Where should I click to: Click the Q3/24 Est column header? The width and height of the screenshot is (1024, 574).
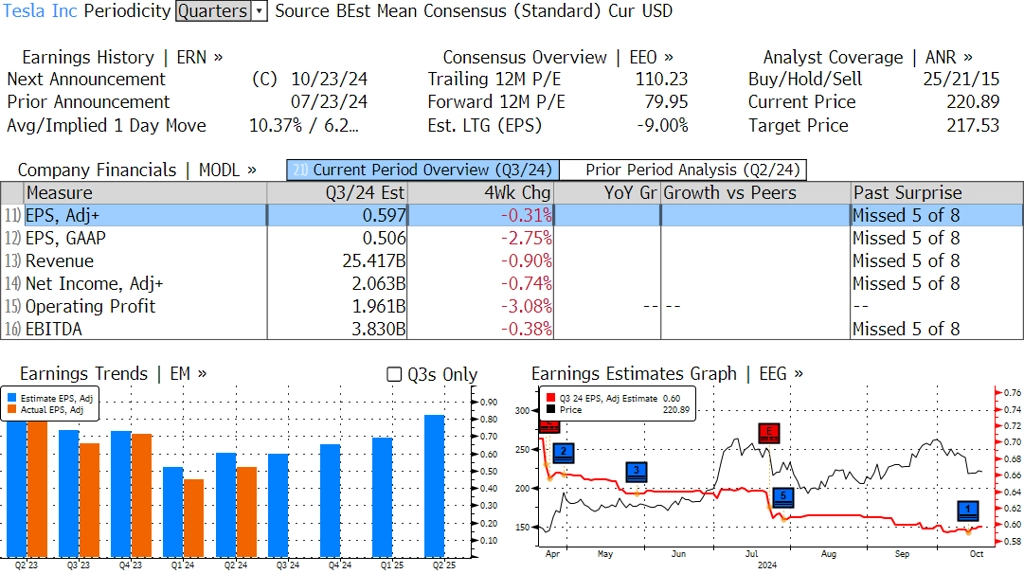pos(337,193)
